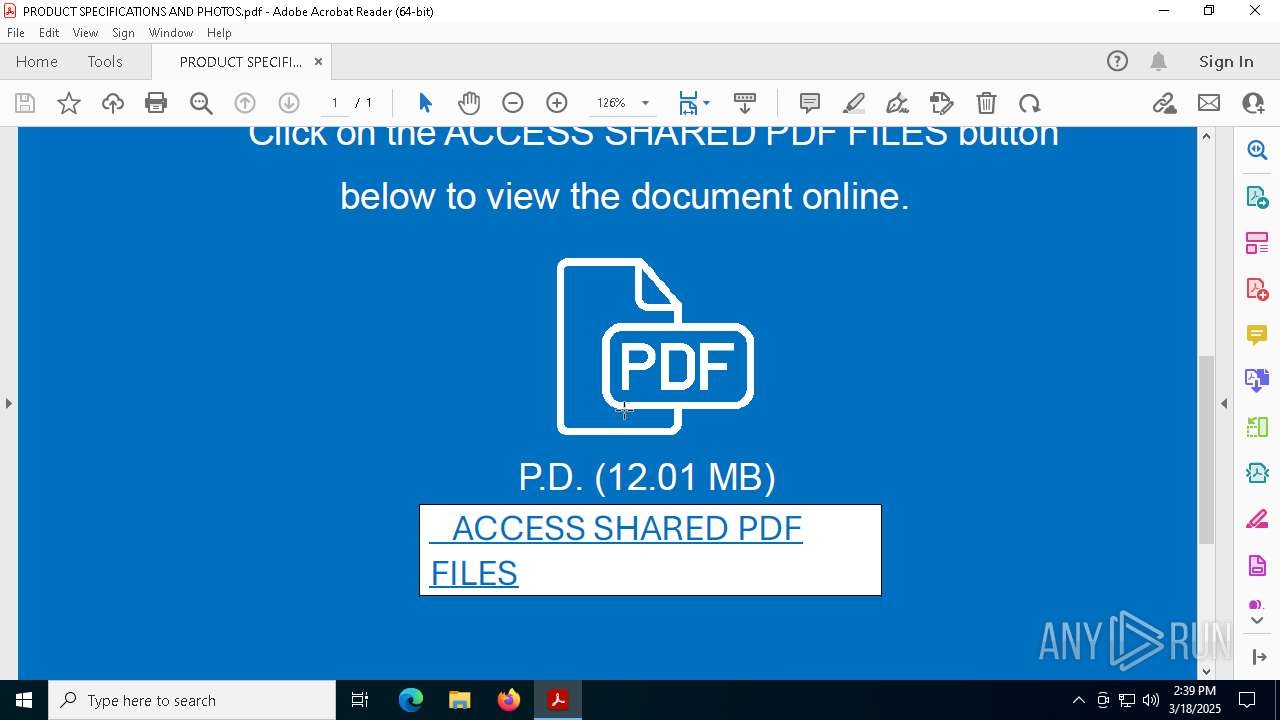Image resolution: width=1280 pixels, height=720 pixels.
Task: Rotate the page view
Action: (x=1030, y=103)
